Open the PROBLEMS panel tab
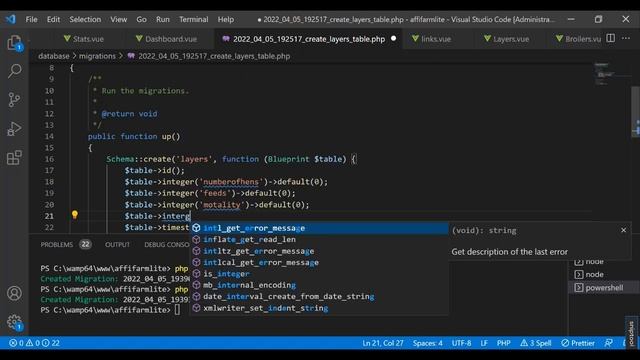The height and width of the screenshot is (360, 640). click(56, 244)
